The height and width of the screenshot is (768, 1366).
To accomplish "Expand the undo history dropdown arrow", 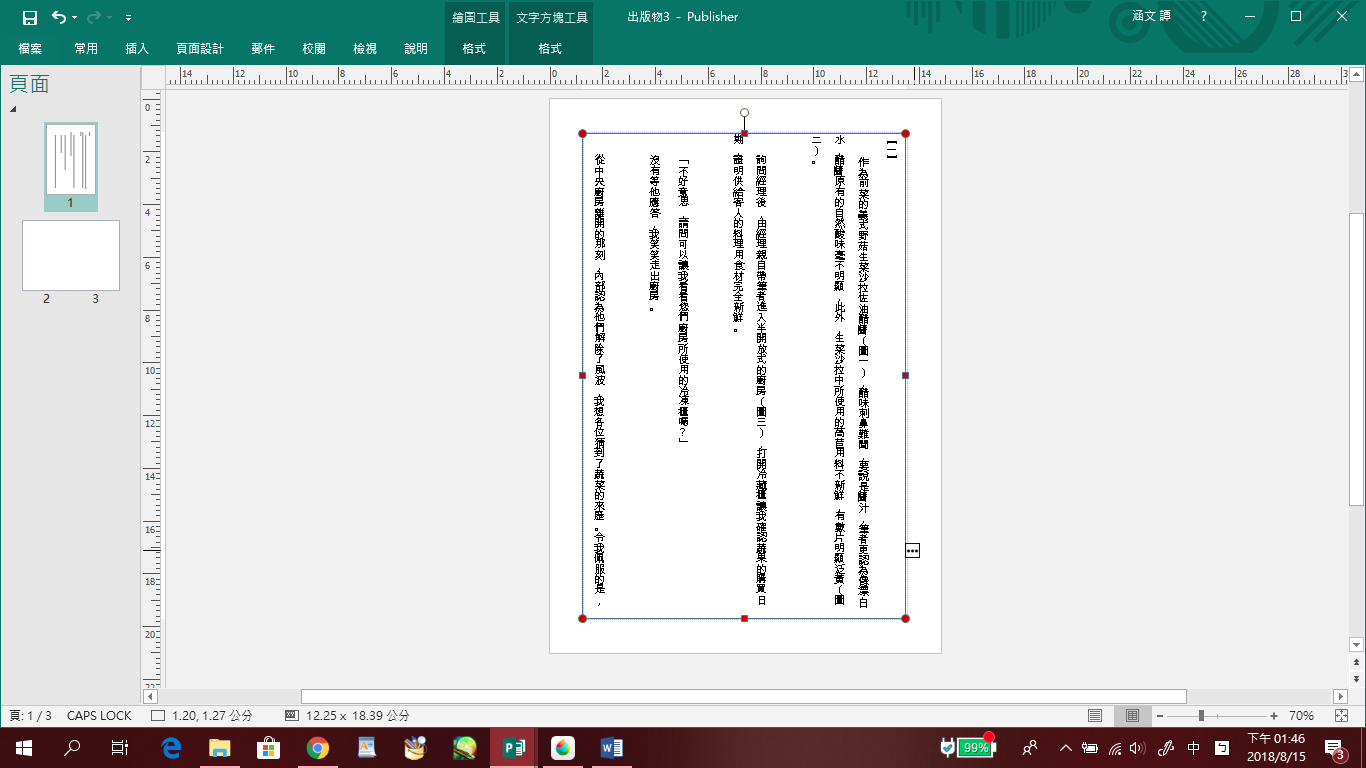I will point(75,18).
